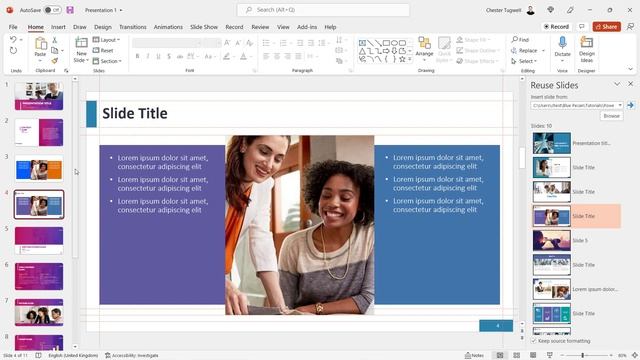Open the Select dropdown
The image size is (640, 360).
click(x=524, y=61)
